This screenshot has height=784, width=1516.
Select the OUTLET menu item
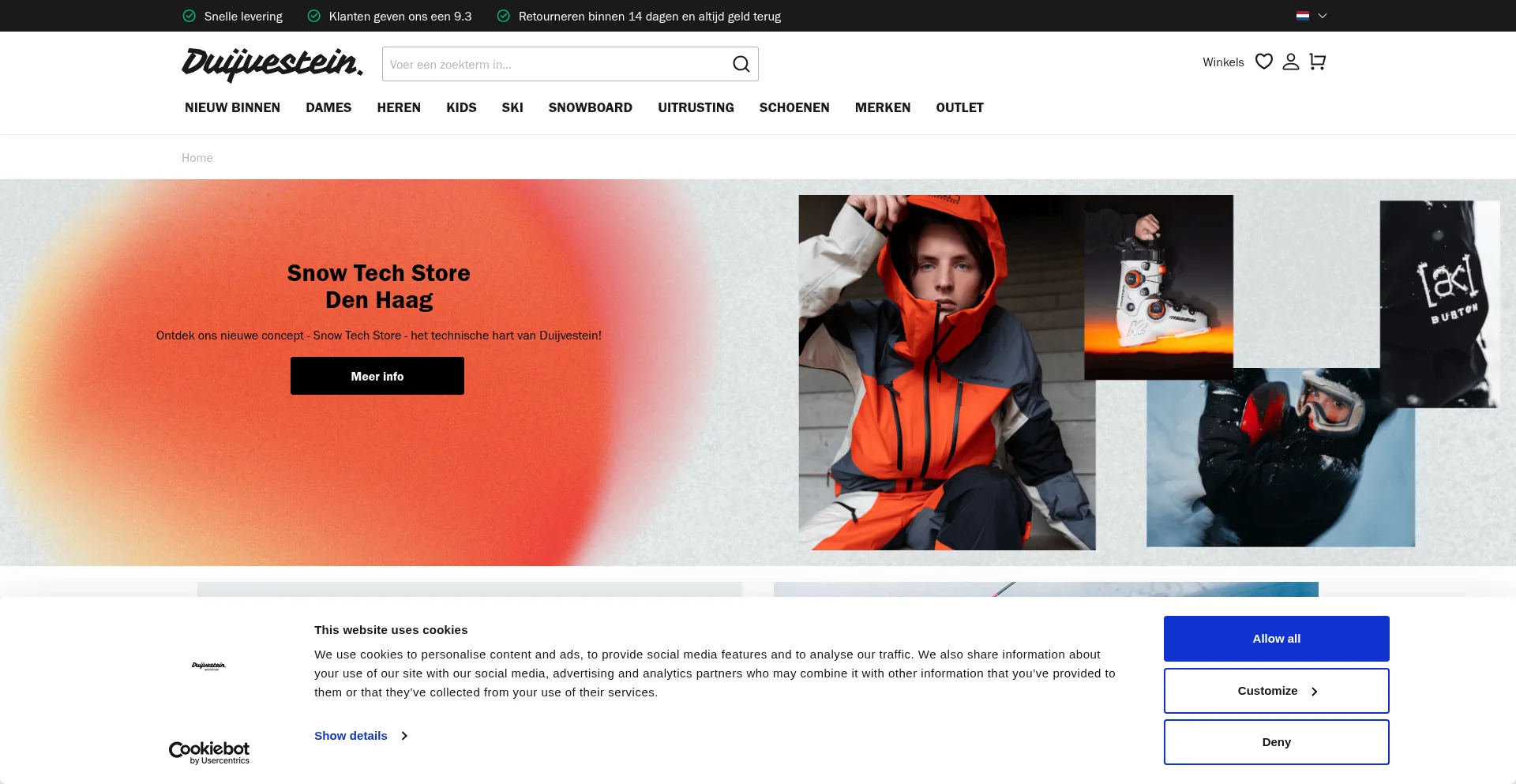point(959,107)
